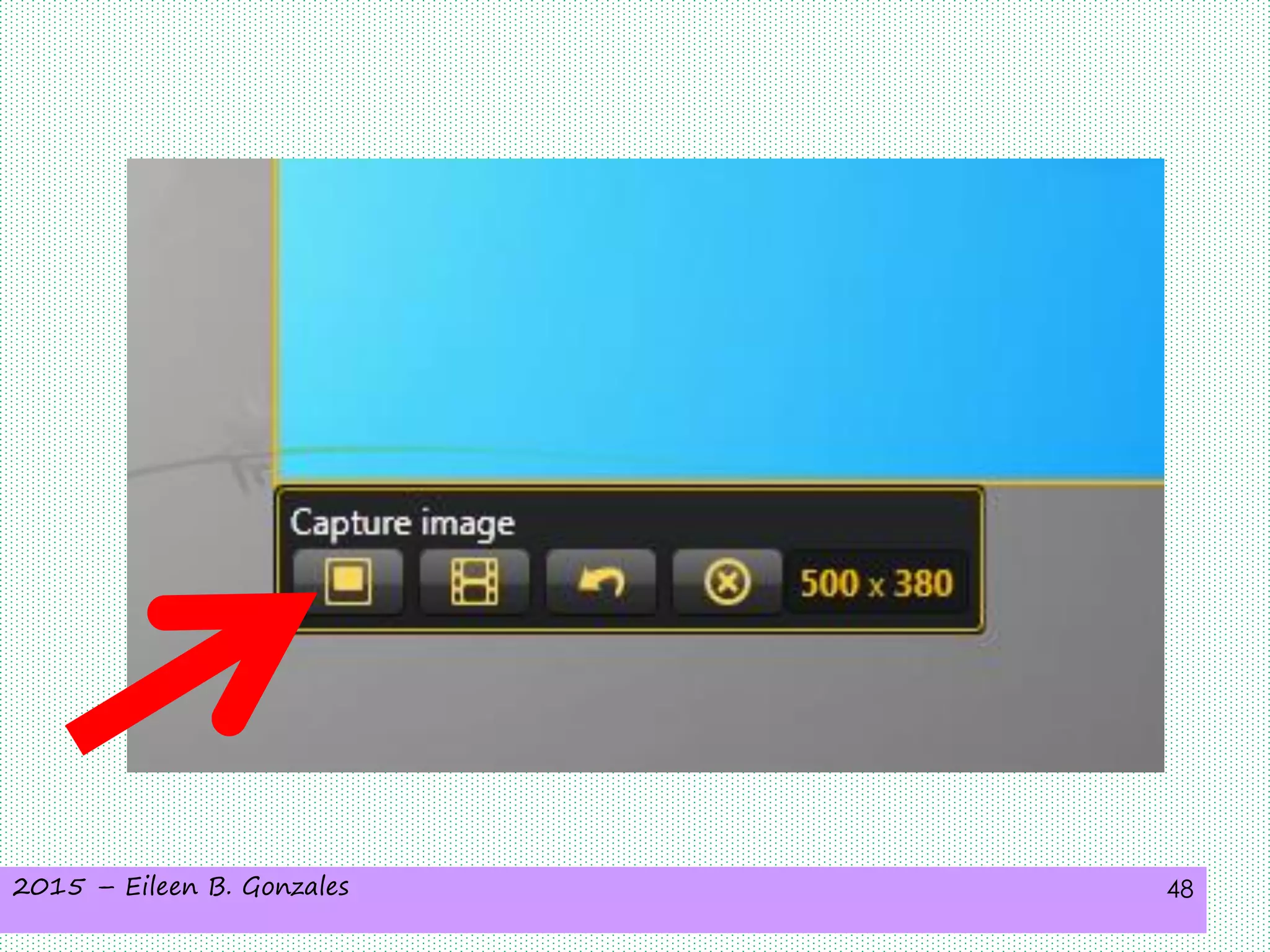Click the year 2015 in footer

[48, 887]
